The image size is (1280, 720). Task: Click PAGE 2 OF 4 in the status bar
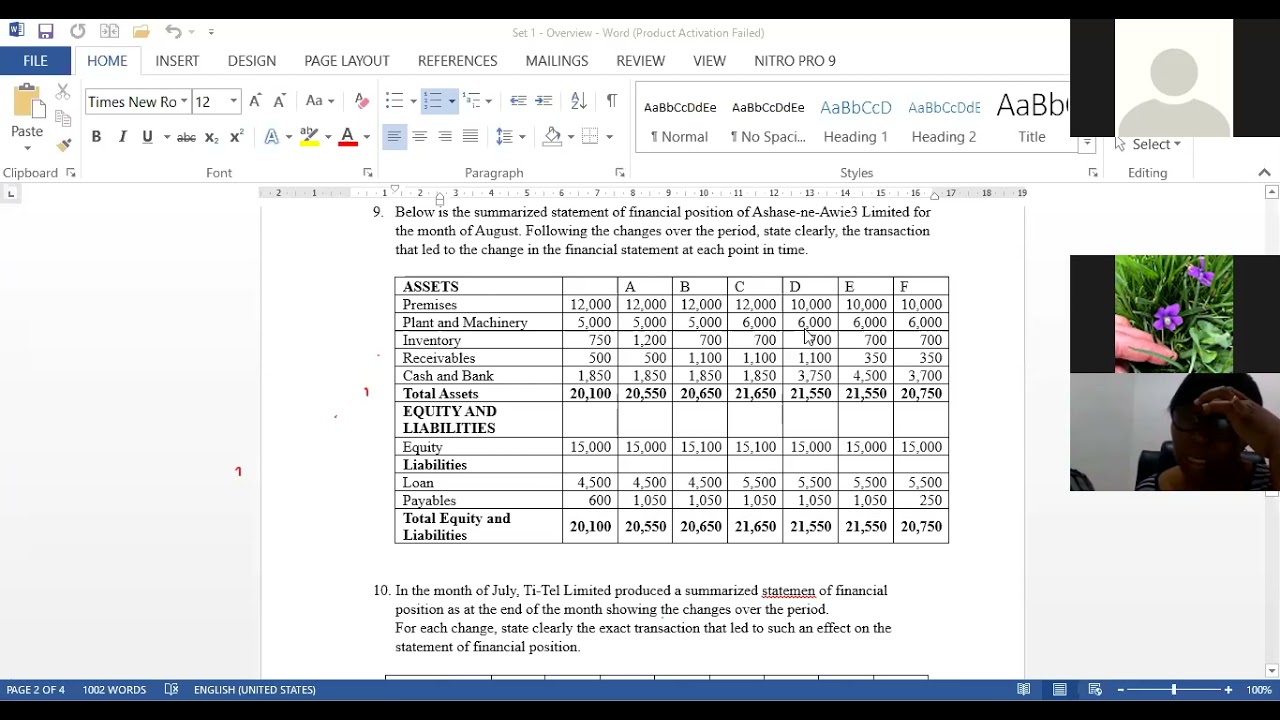tap(35, 690)
